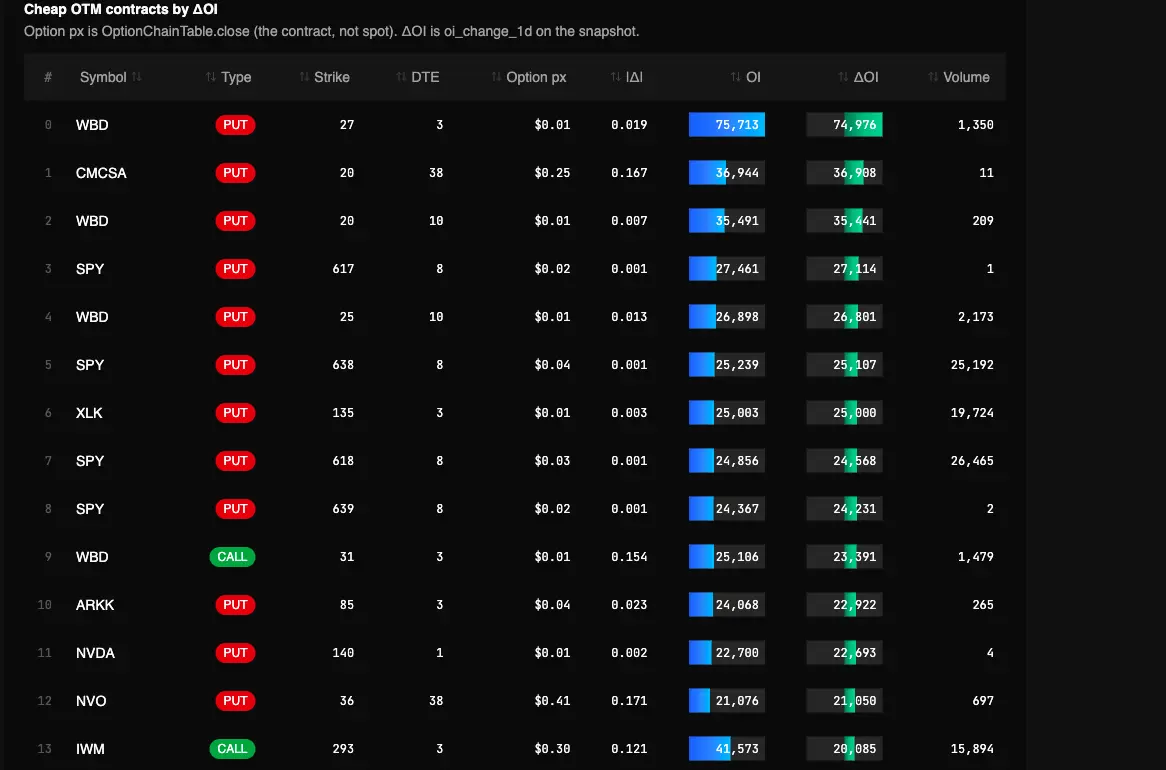
Task: Click the sort icon beside DTE header
Action: coord(401,77)
